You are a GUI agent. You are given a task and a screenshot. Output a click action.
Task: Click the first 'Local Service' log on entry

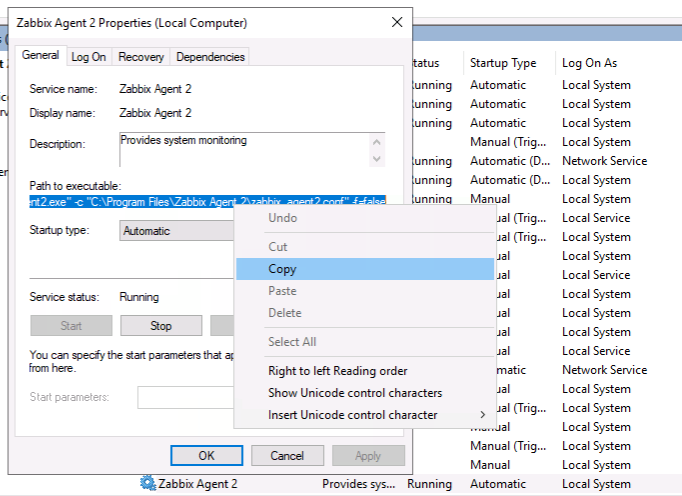(596, 218)
